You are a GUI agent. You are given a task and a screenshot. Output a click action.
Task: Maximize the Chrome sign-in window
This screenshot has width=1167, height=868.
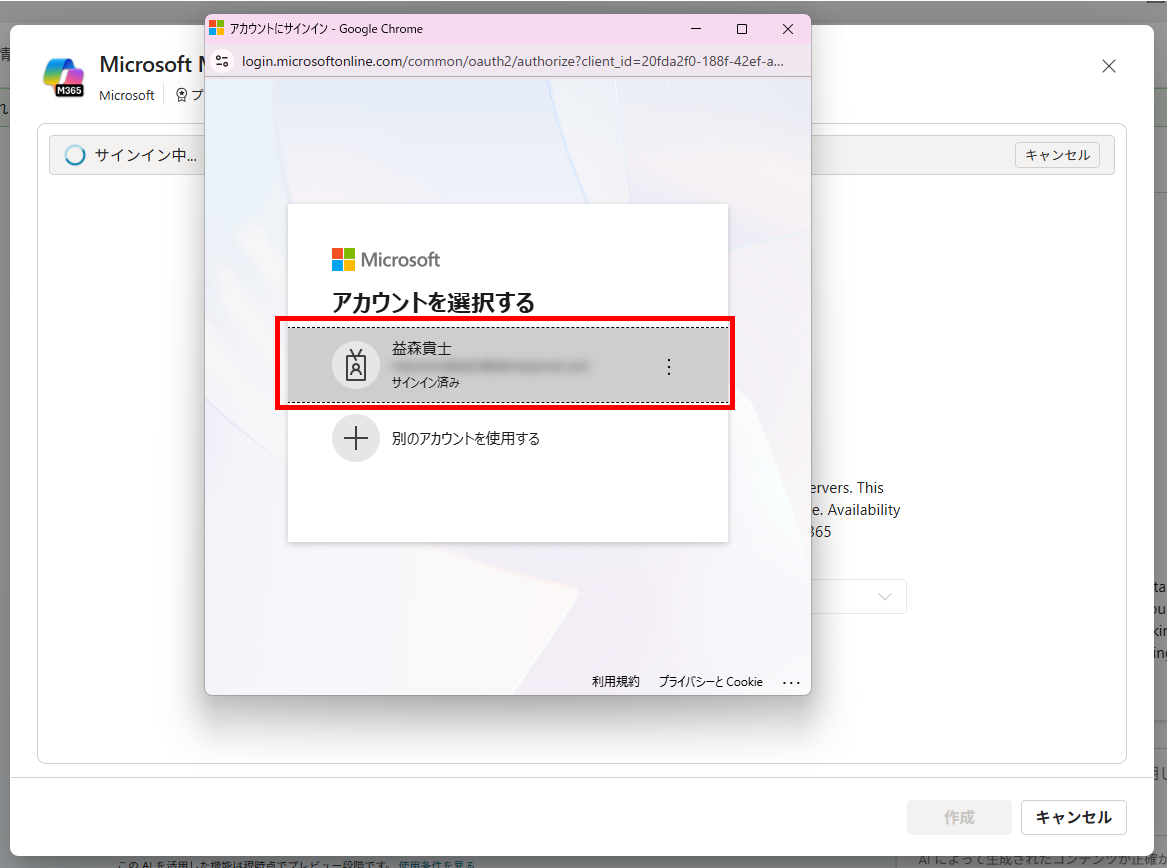(x=742, y=29)
